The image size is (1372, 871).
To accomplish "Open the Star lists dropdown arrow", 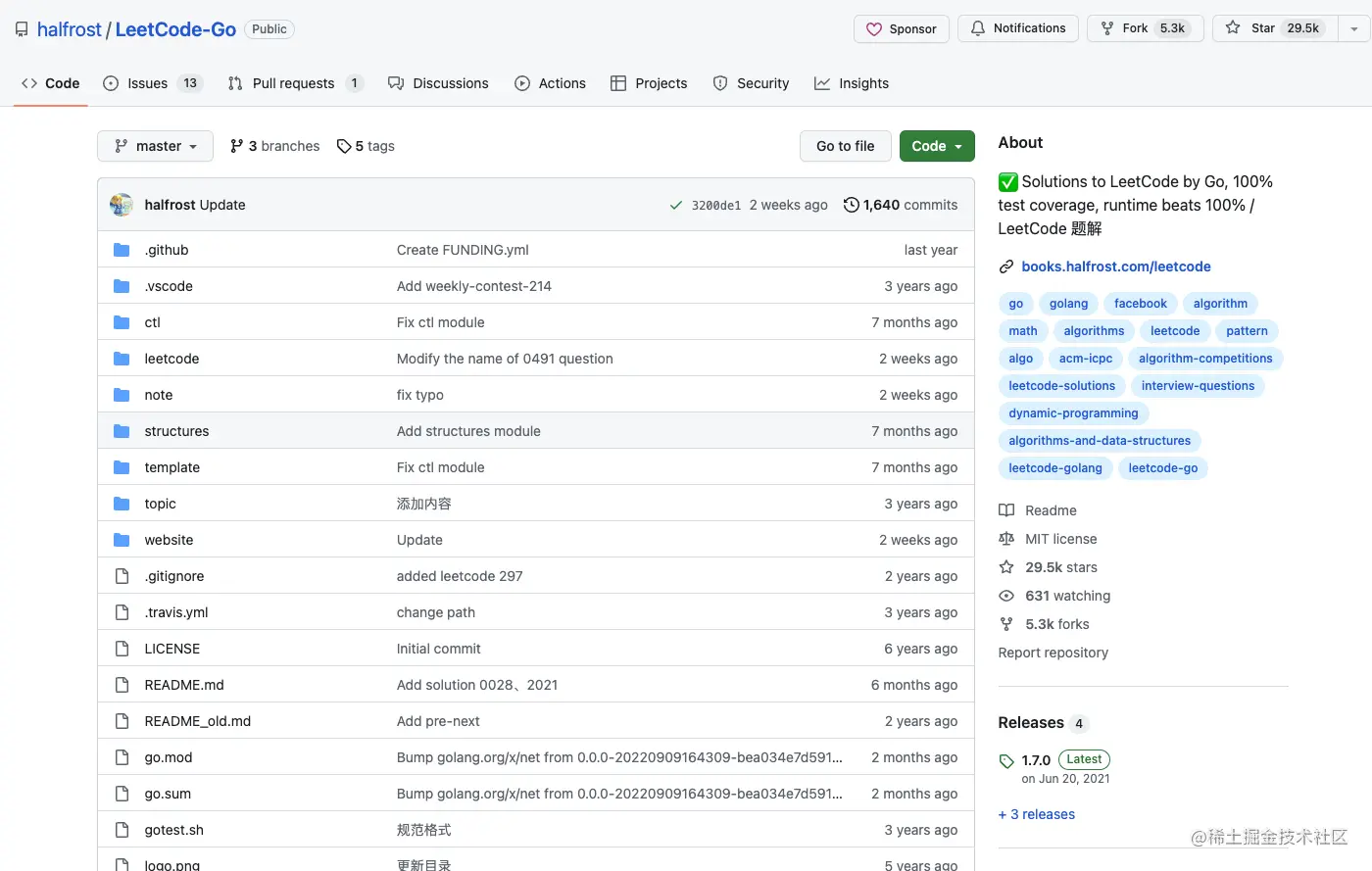I will [x=1353, y=28].
